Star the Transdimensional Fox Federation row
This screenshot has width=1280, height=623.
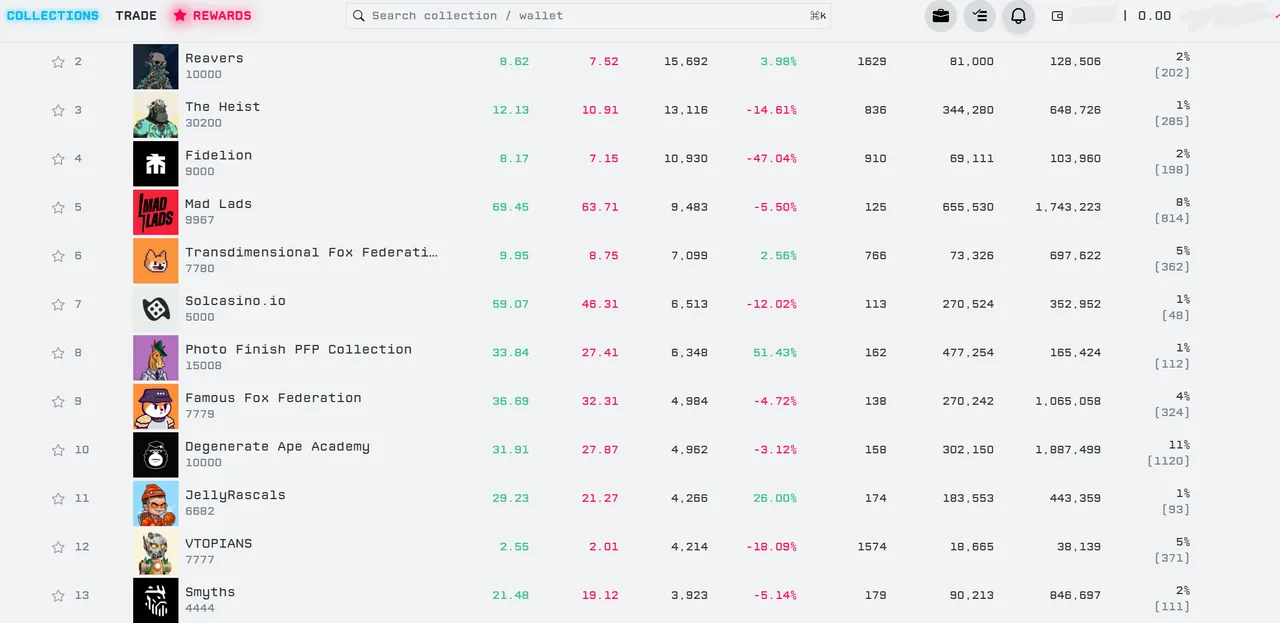pyautogui.click(x=58, y=256)
